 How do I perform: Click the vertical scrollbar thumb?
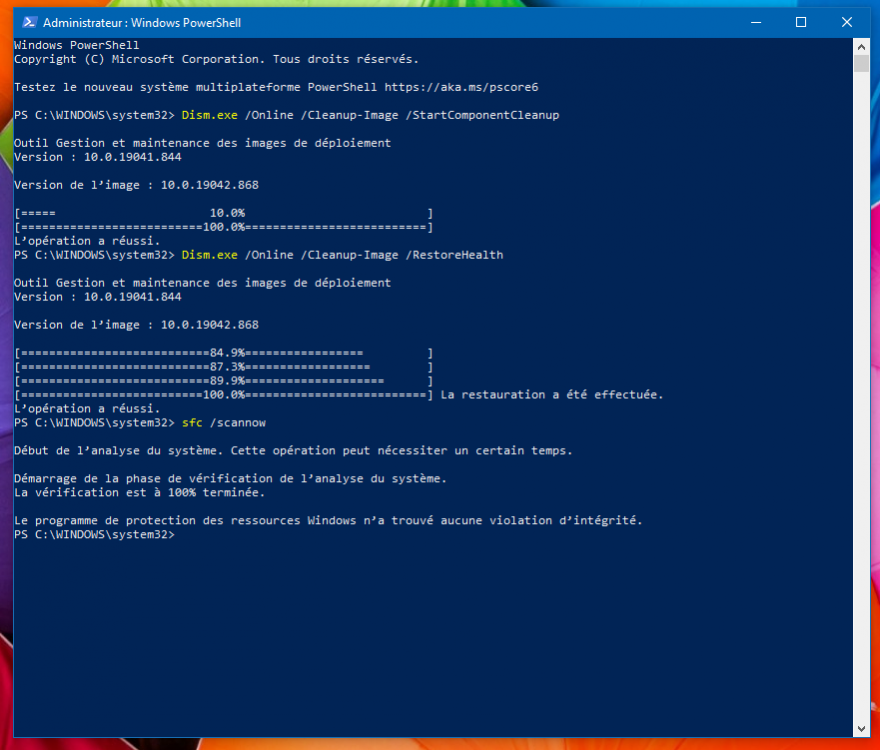[x=861, y=63]
